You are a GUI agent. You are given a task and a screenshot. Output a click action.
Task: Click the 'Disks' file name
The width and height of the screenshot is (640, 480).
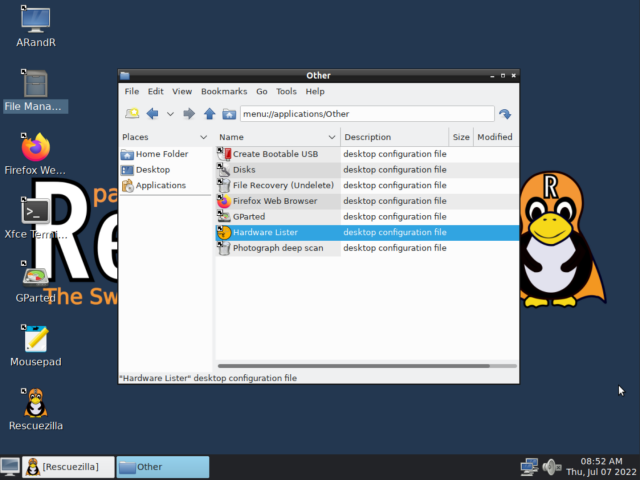pyautogui.click(x=244, y=169)
